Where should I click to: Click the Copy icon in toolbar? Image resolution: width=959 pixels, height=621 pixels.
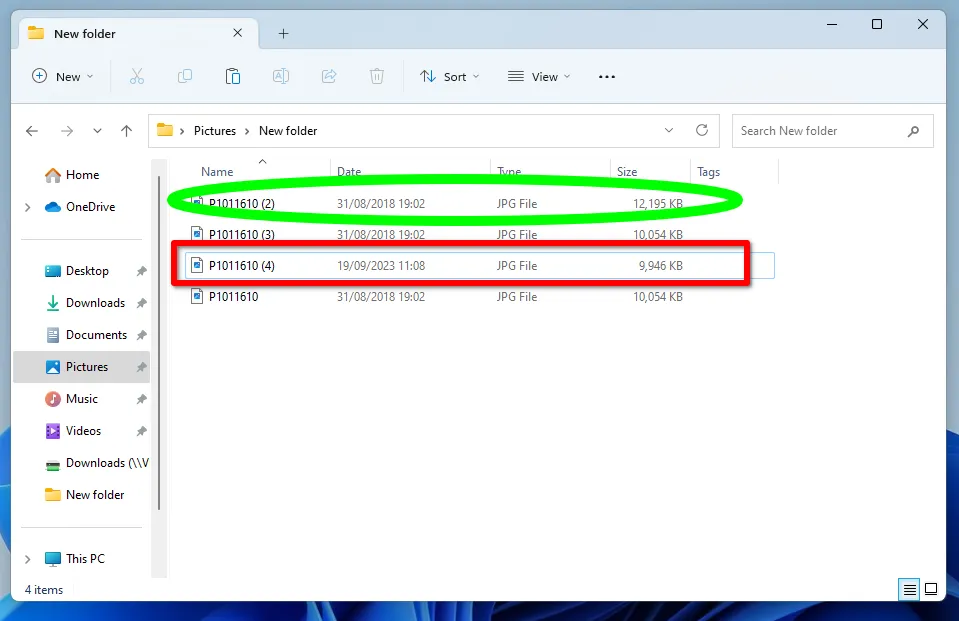tap(185, 76)
